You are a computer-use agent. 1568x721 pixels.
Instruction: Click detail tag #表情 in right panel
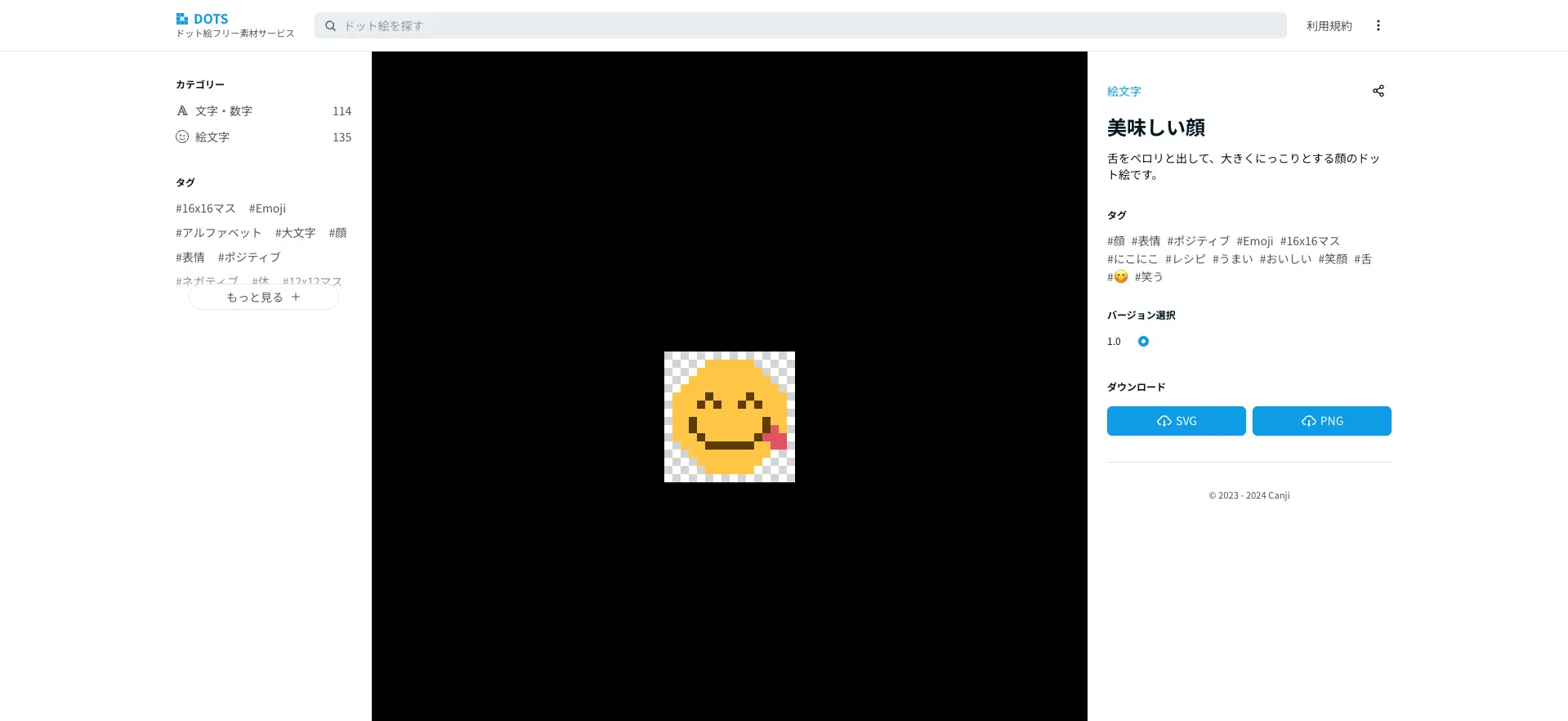pyautogui.click(x=1146, y=241)
